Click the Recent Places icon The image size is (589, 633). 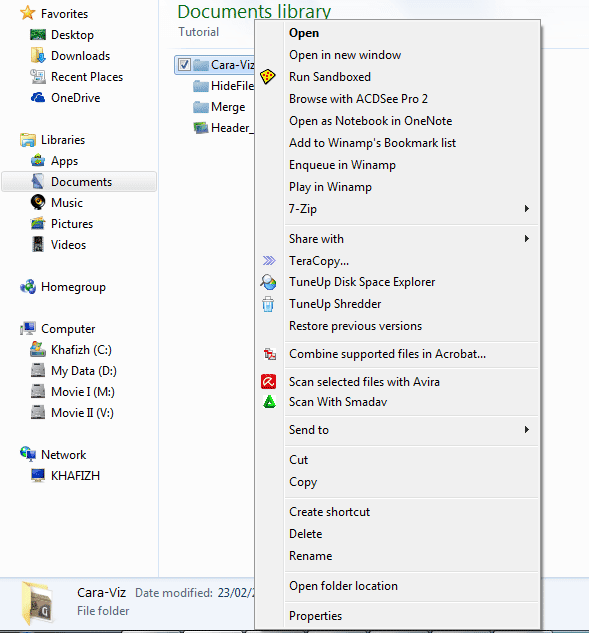38,77
